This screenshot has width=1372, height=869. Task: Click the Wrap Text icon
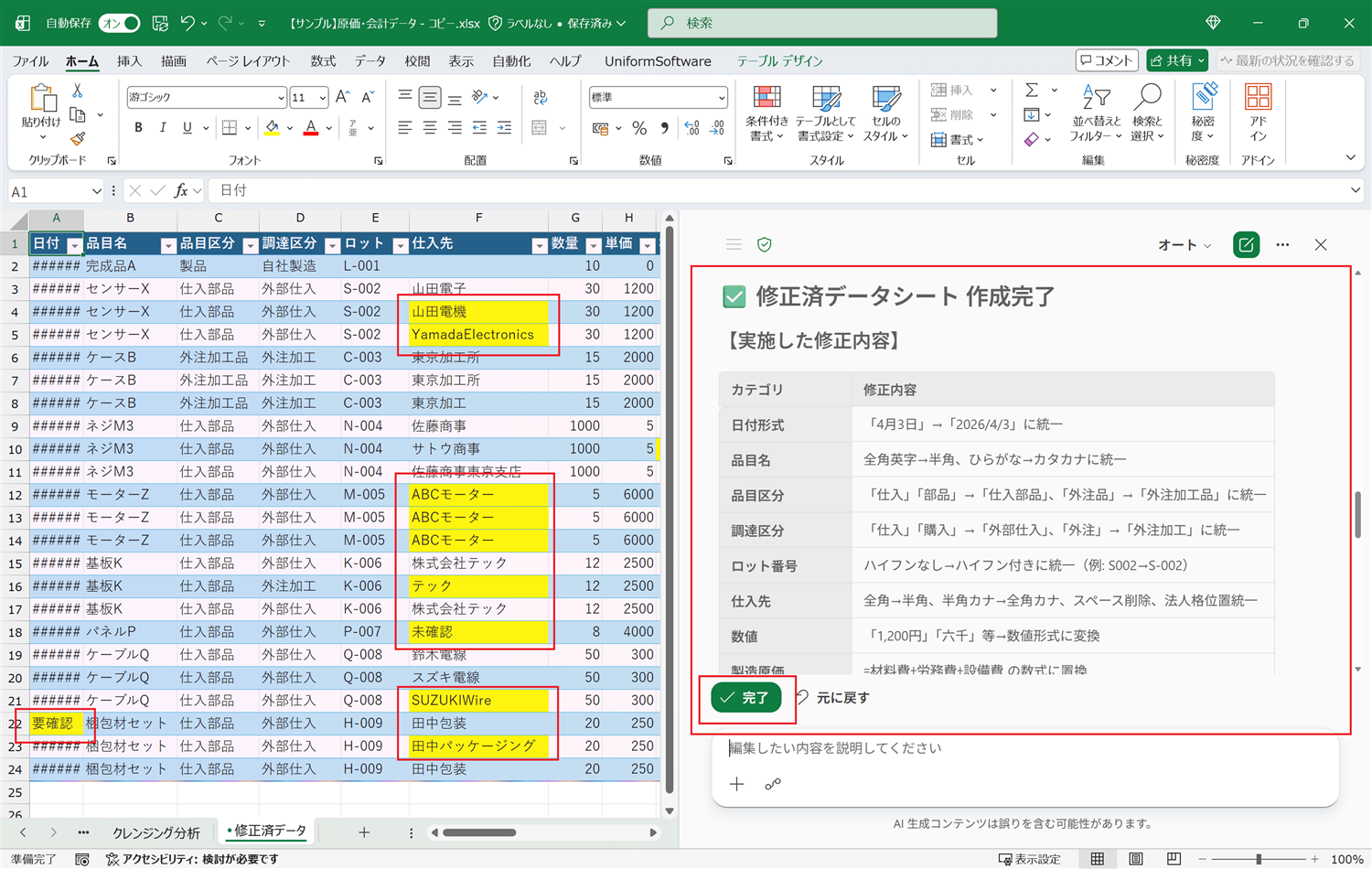540,97
